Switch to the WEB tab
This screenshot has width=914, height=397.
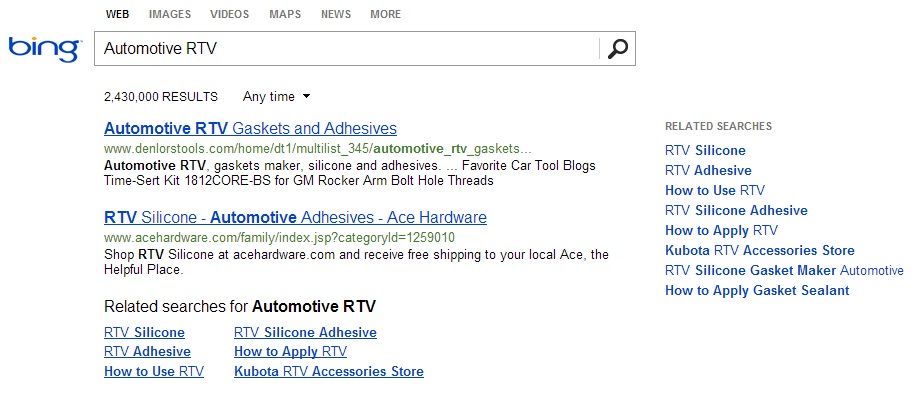point(118,14)
